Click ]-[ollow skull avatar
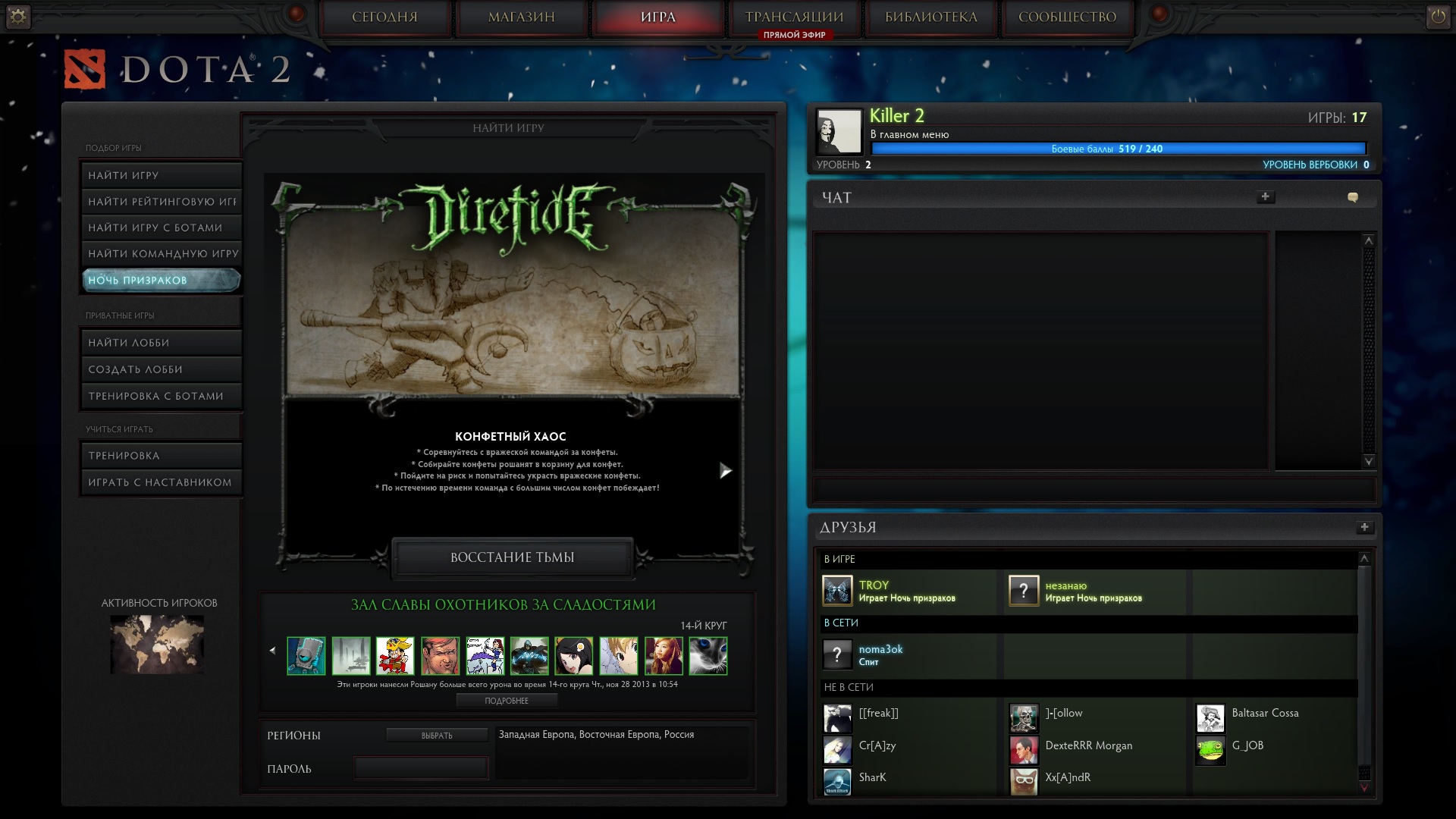The width and height of the screenshot is (1456, 819). click(1024, 718)
